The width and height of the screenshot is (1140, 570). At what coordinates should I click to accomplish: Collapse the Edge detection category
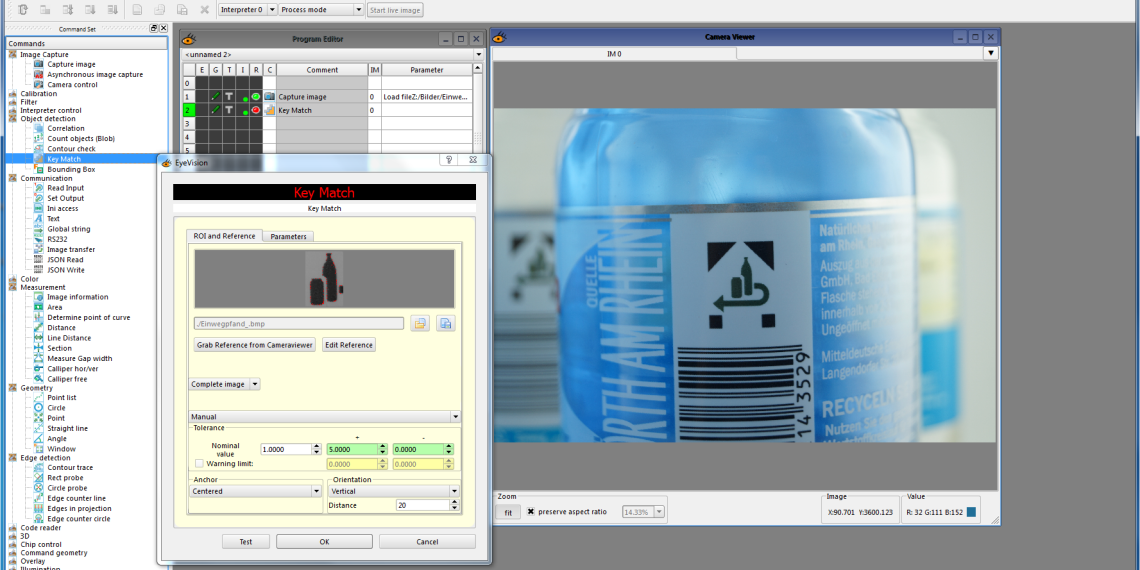pos(13,458)
